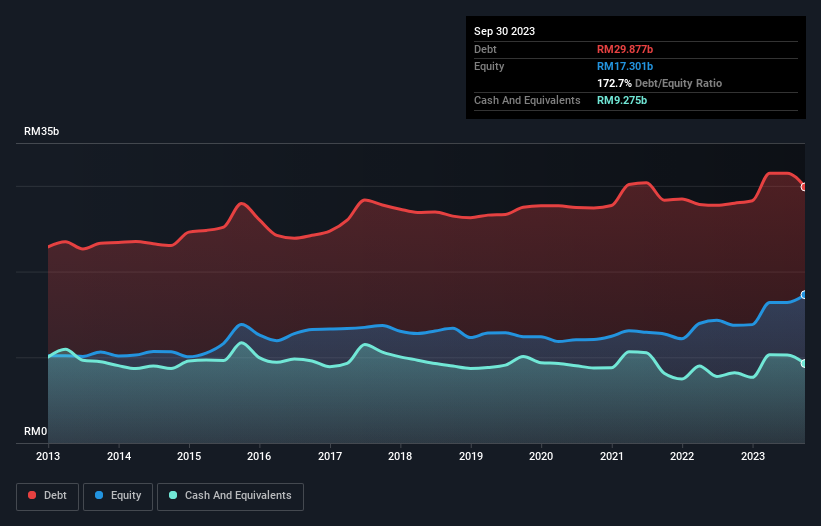Toggle the Equity series legend button
821x526 pixels.
118,496
